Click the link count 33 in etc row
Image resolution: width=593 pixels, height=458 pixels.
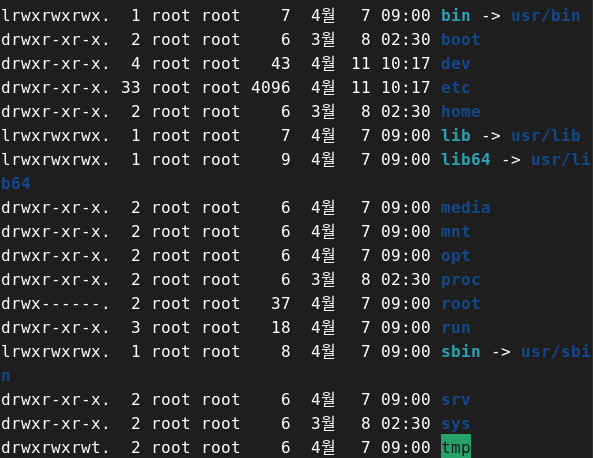(130, 88)
